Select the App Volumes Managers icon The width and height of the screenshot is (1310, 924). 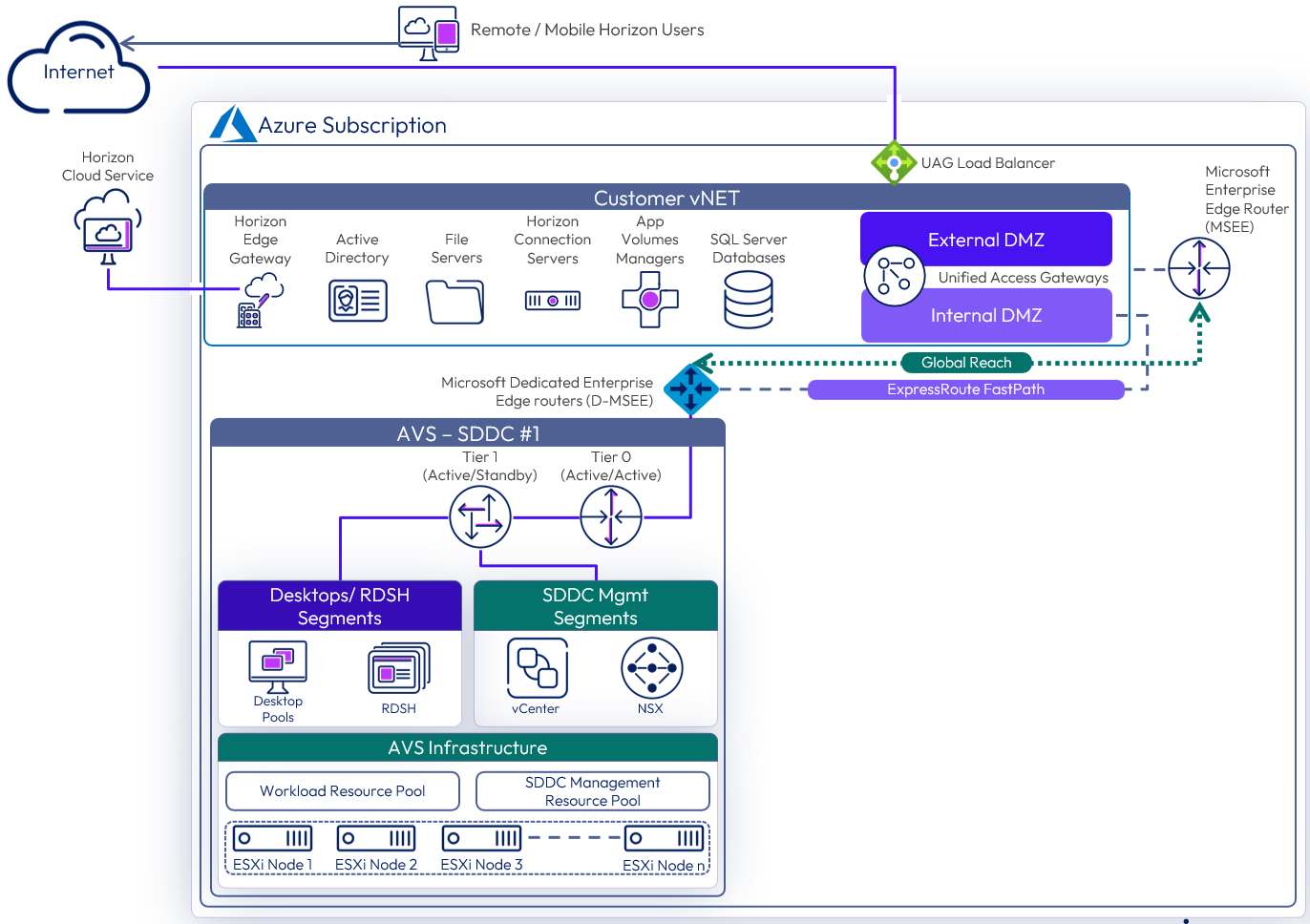[x=649, y=300]
